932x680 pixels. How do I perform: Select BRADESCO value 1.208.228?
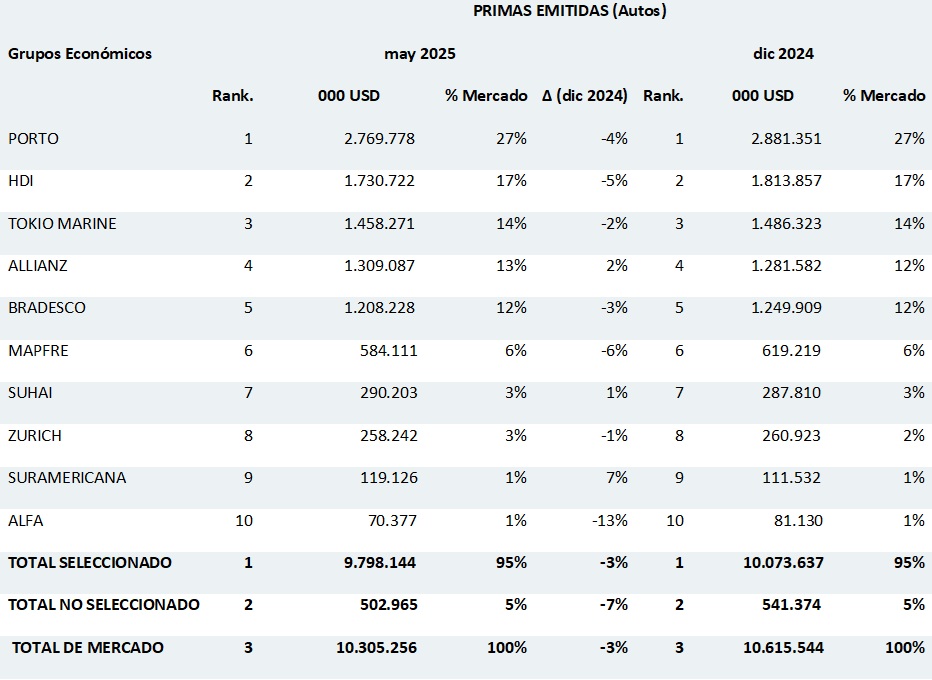(379, 307)
